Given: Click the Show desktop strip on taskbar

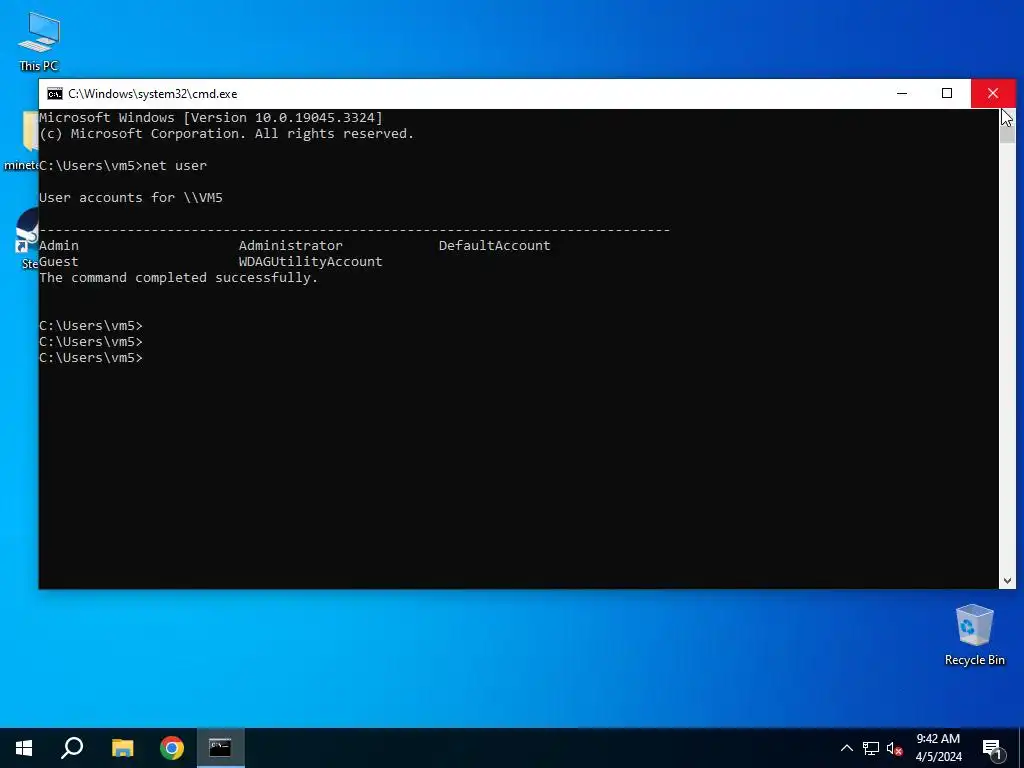Looking at the screenshot, I should (1021, 748).
